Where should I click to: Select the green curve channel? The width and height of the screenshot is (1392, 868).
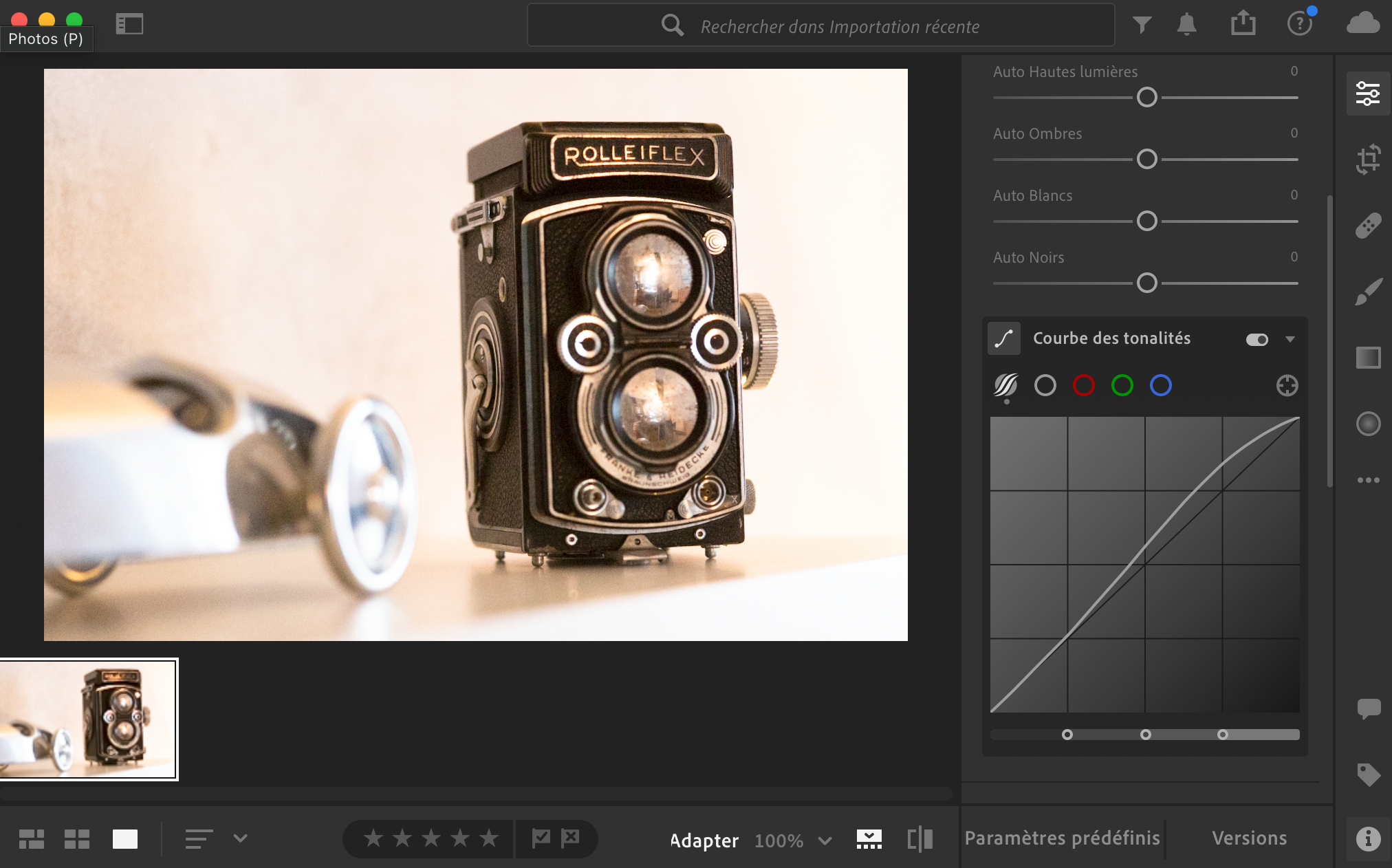(1122, 385)
